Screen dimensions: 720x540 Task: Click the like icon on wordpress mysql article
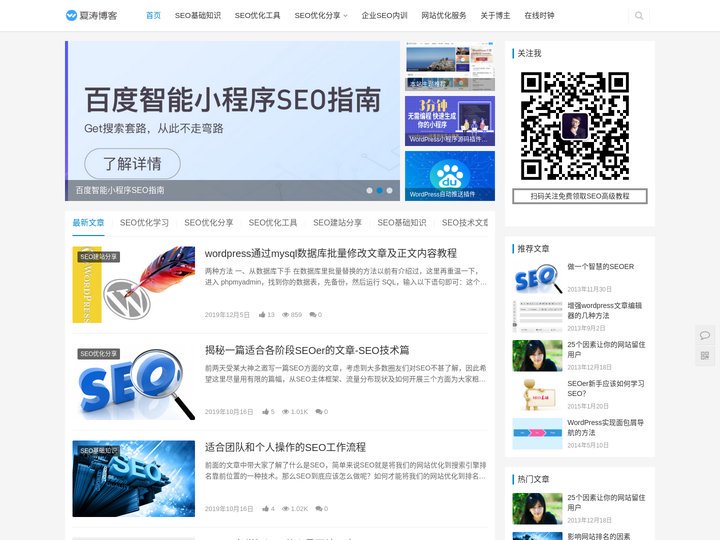click(x=262, y=315)
